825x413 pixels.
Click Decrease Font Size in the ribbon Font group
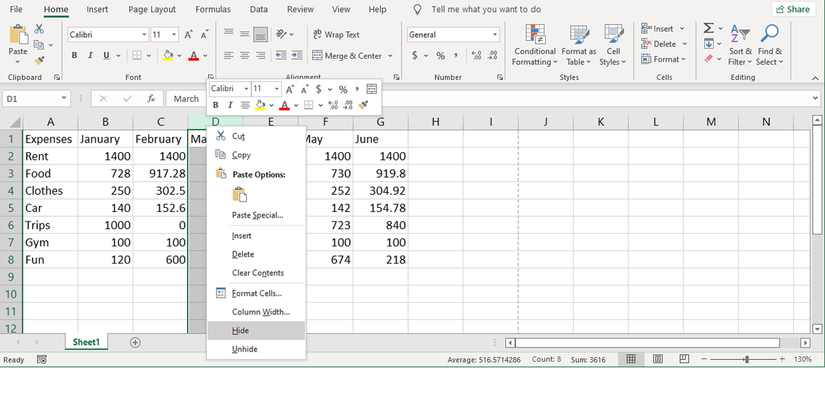pos(204,35)
